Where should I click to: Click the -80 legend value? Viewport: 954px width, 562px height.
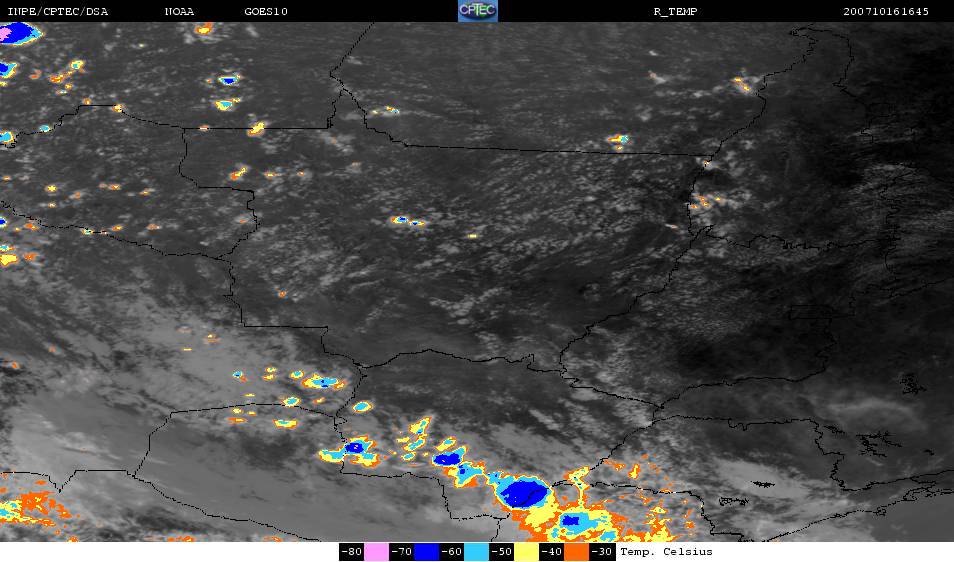point(352,552)
